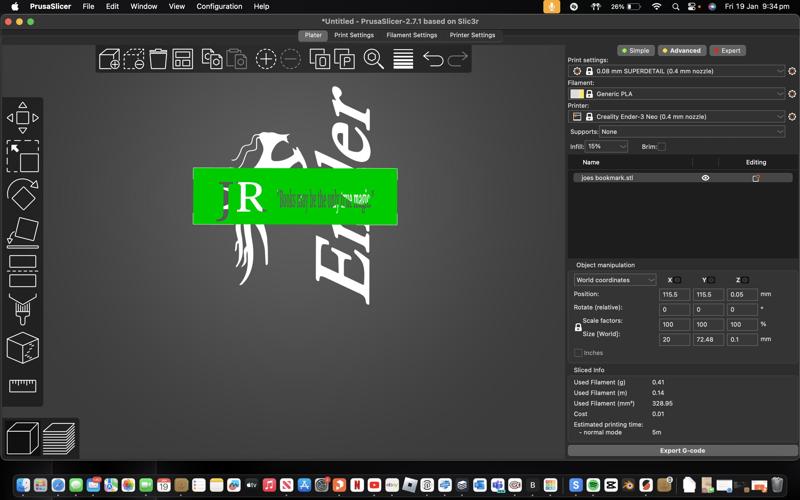
Task: Toggle the scale factors lock icon
Action: (x=578, y=327)
